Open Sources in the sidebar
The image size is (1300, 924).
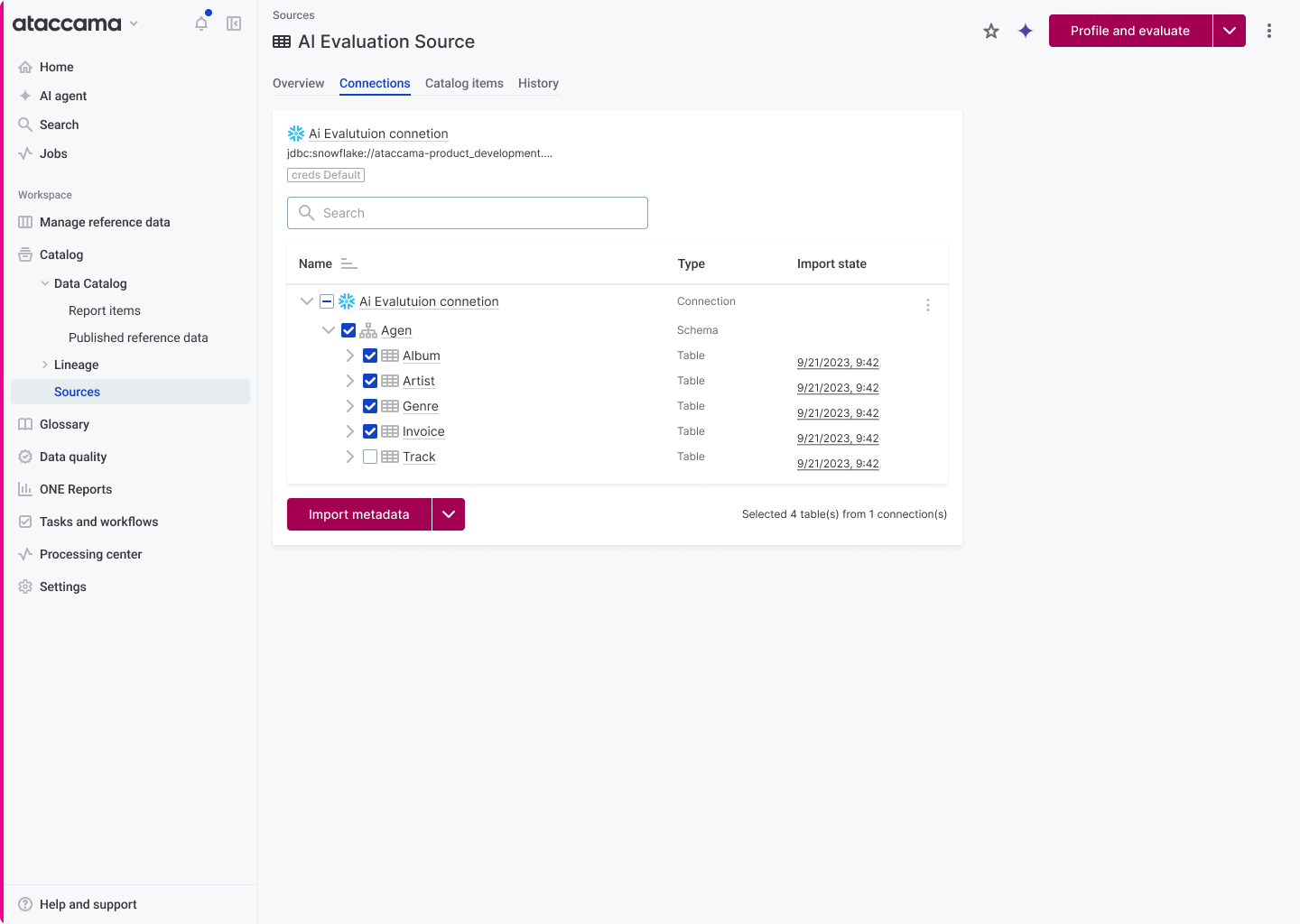pos(130,392)
